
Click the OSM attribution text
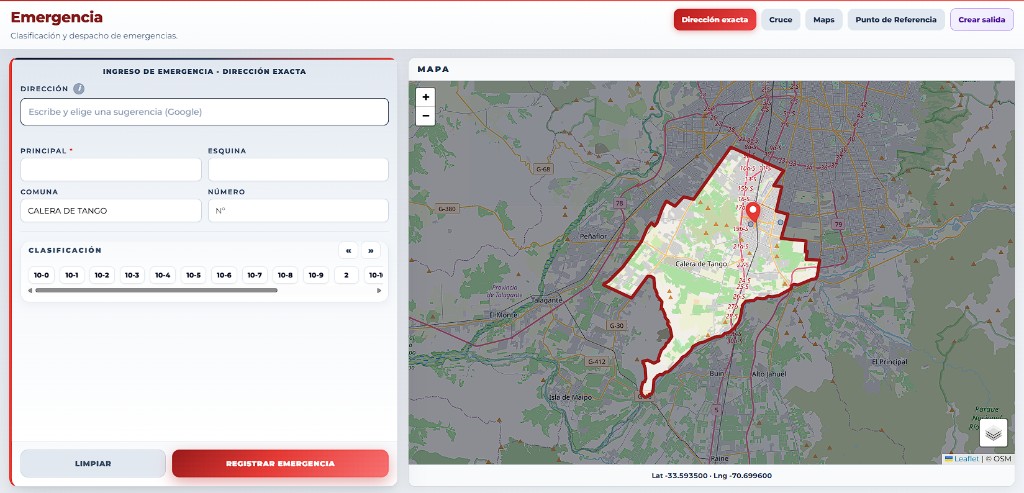(999, 459)
